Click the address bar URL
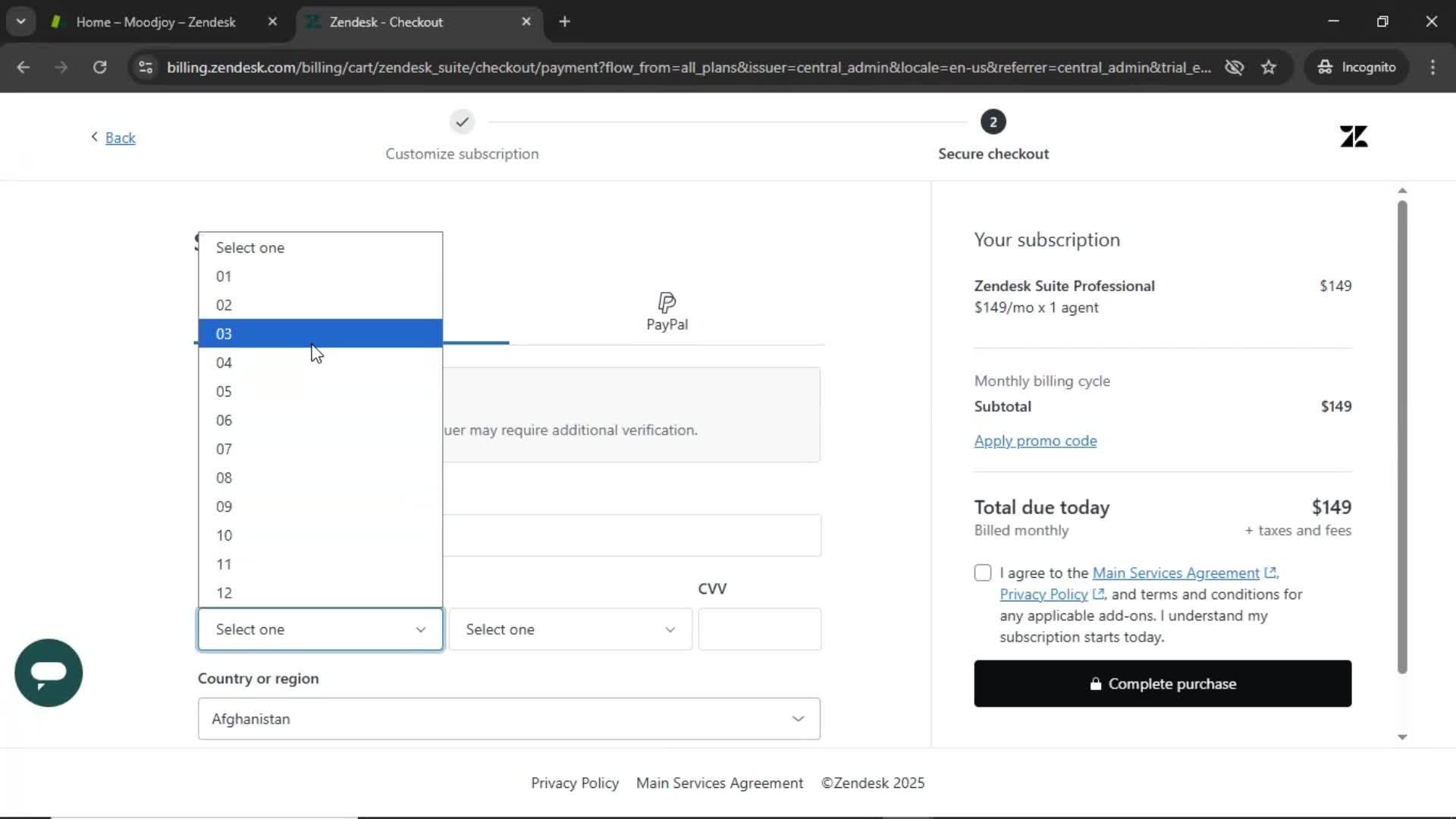 click(x=689, y=67)
